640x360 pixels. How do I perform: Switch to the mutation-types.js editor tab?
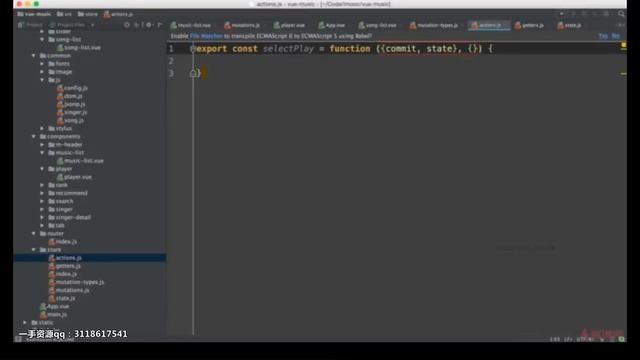point(434,25)
